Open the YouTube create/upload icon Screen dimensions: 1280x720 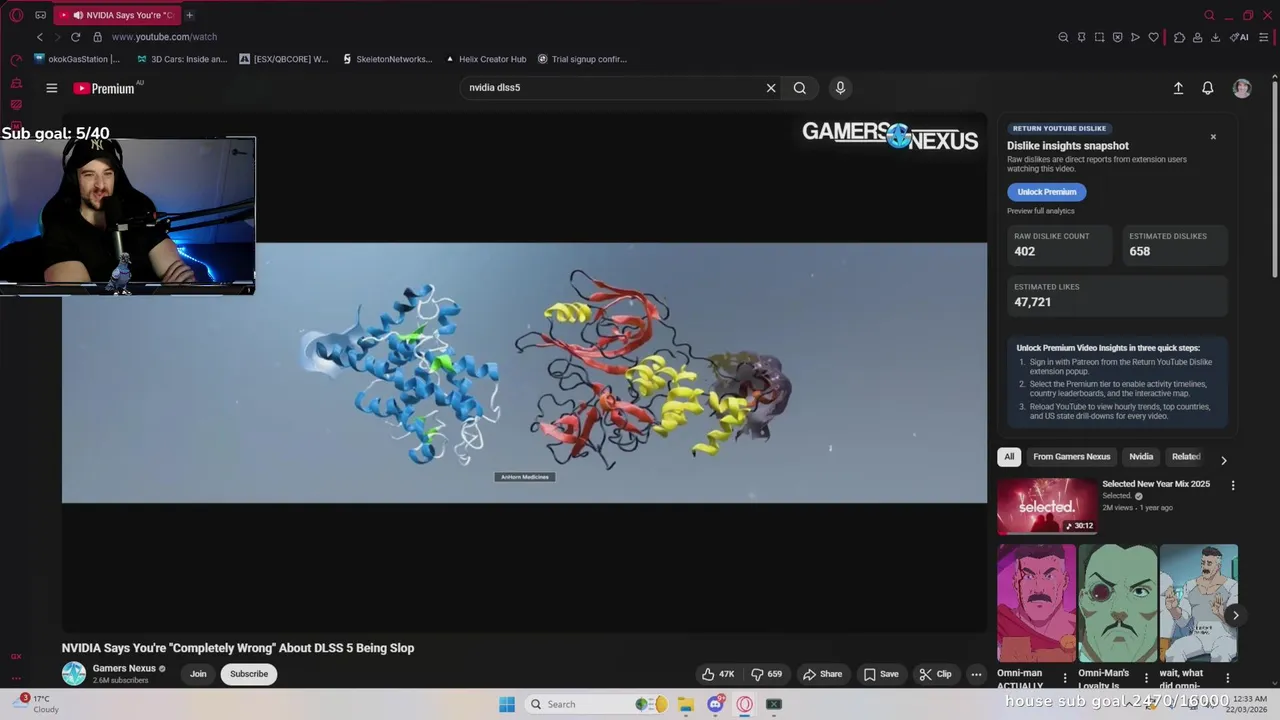click(x=1178, y=88)
